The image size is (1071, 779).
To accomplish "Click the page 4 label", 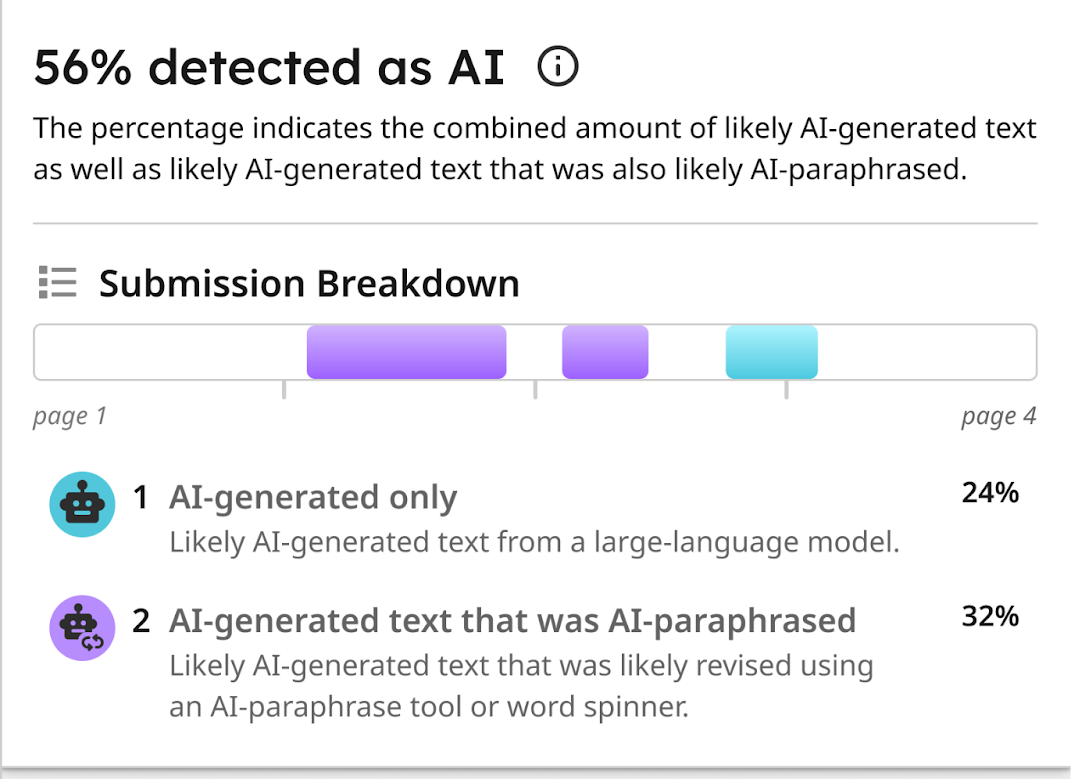I will coord(999,416).
